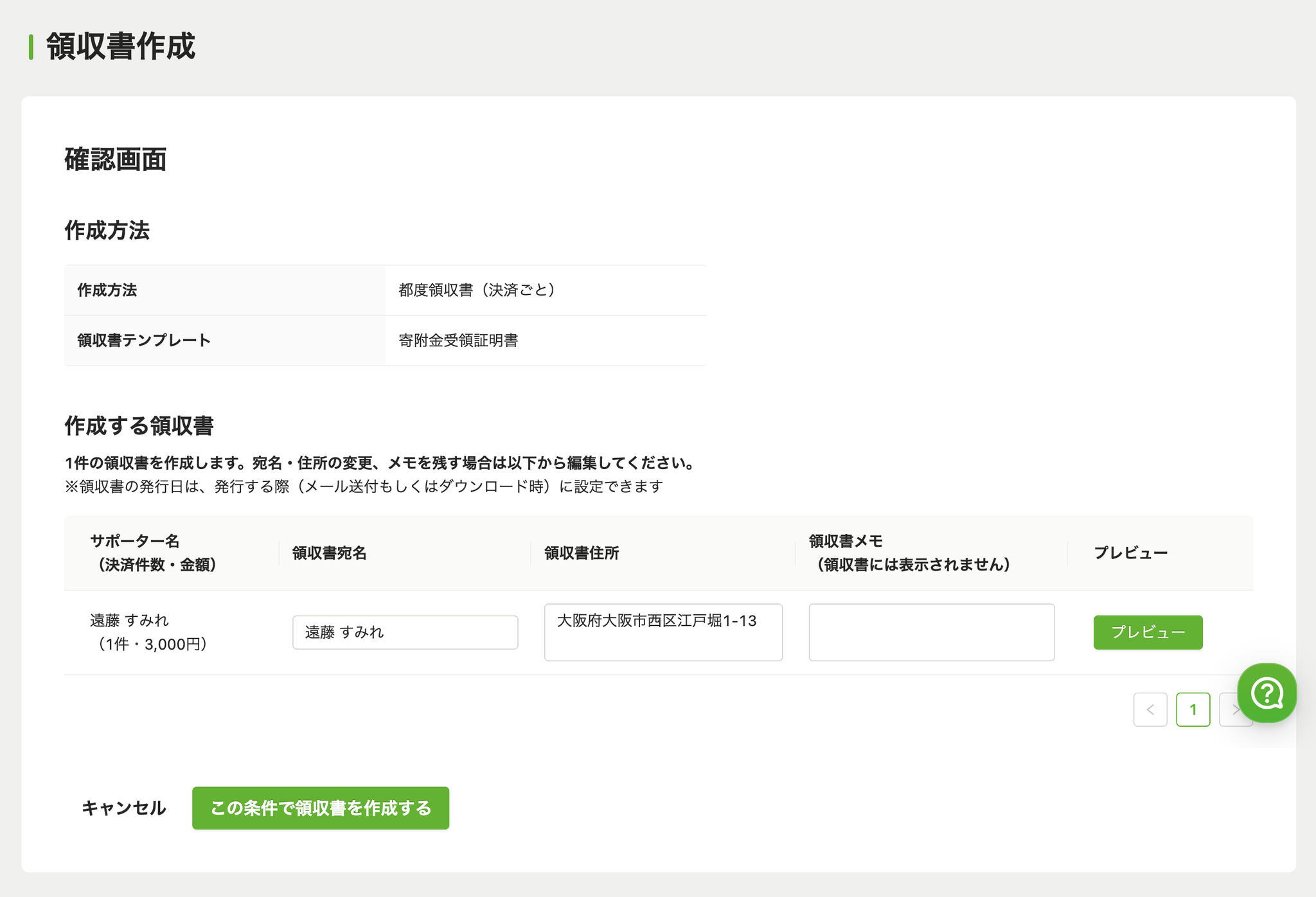
Task: Click 領収書宛名 column header
Action: pos(329,553)
